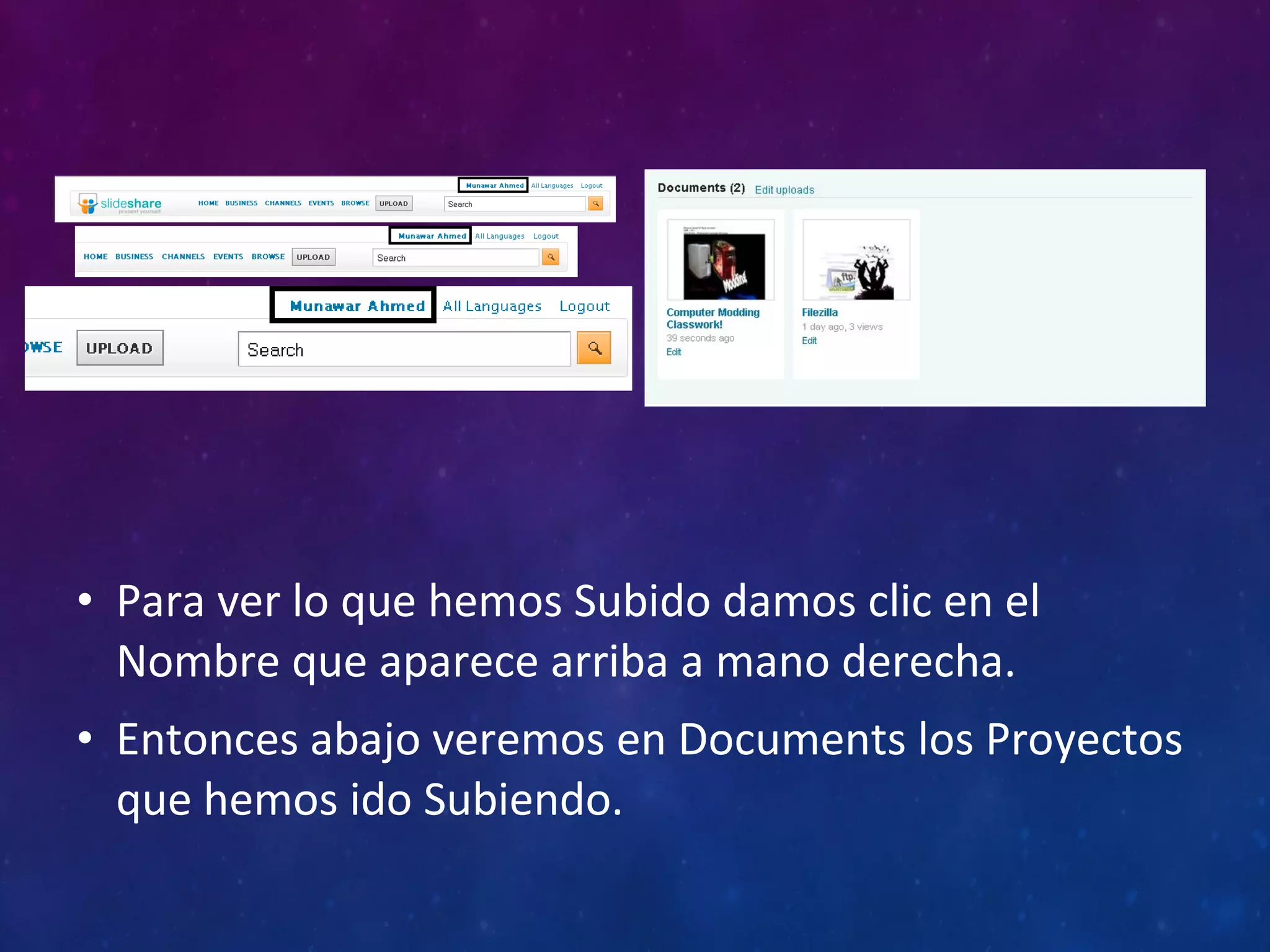Select EVENTS in the middle-sized header
1270x952 pixels.
tap(228, 257)
